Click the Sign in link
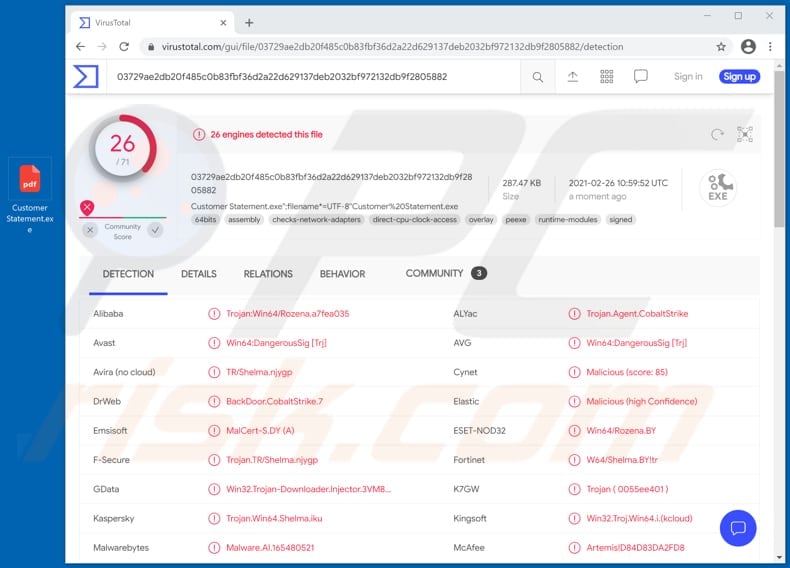The width and height of the screenshot is (790, 568). point(688,77)
